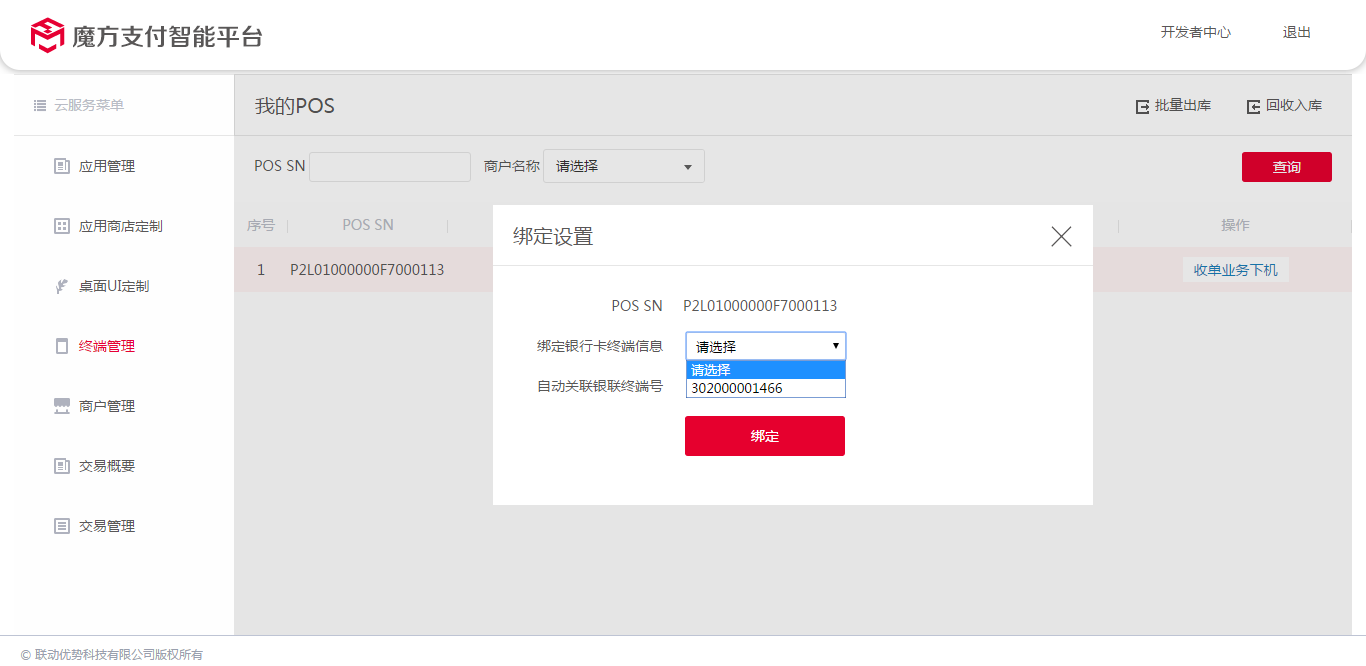Viewport: 1366px width, 666px height.
Task: Click the 交易管理 sidebar icon
Action: [62, 526]
